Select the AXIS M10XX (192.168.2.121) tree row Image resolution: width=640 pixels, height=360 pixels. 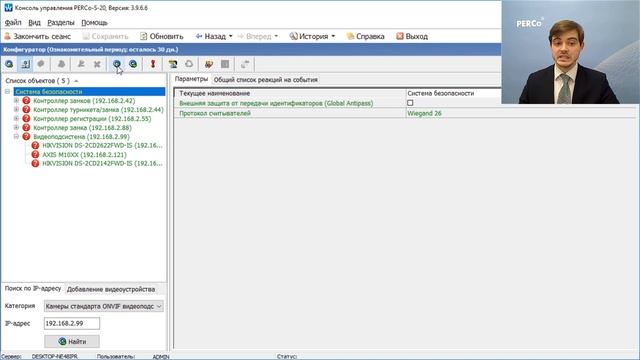tap(84, 155)
